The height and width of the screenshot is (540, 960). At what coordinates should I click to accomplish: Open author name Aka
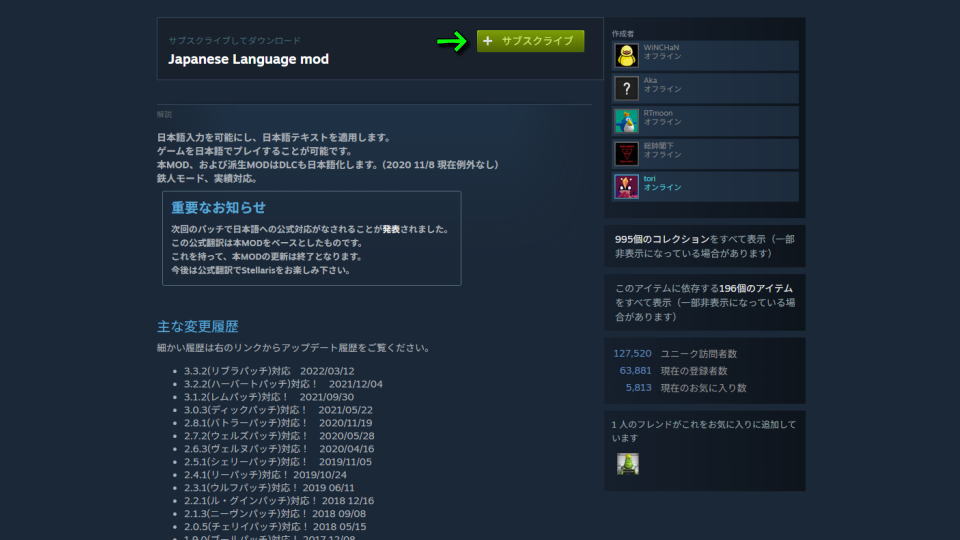pos(650,80)
